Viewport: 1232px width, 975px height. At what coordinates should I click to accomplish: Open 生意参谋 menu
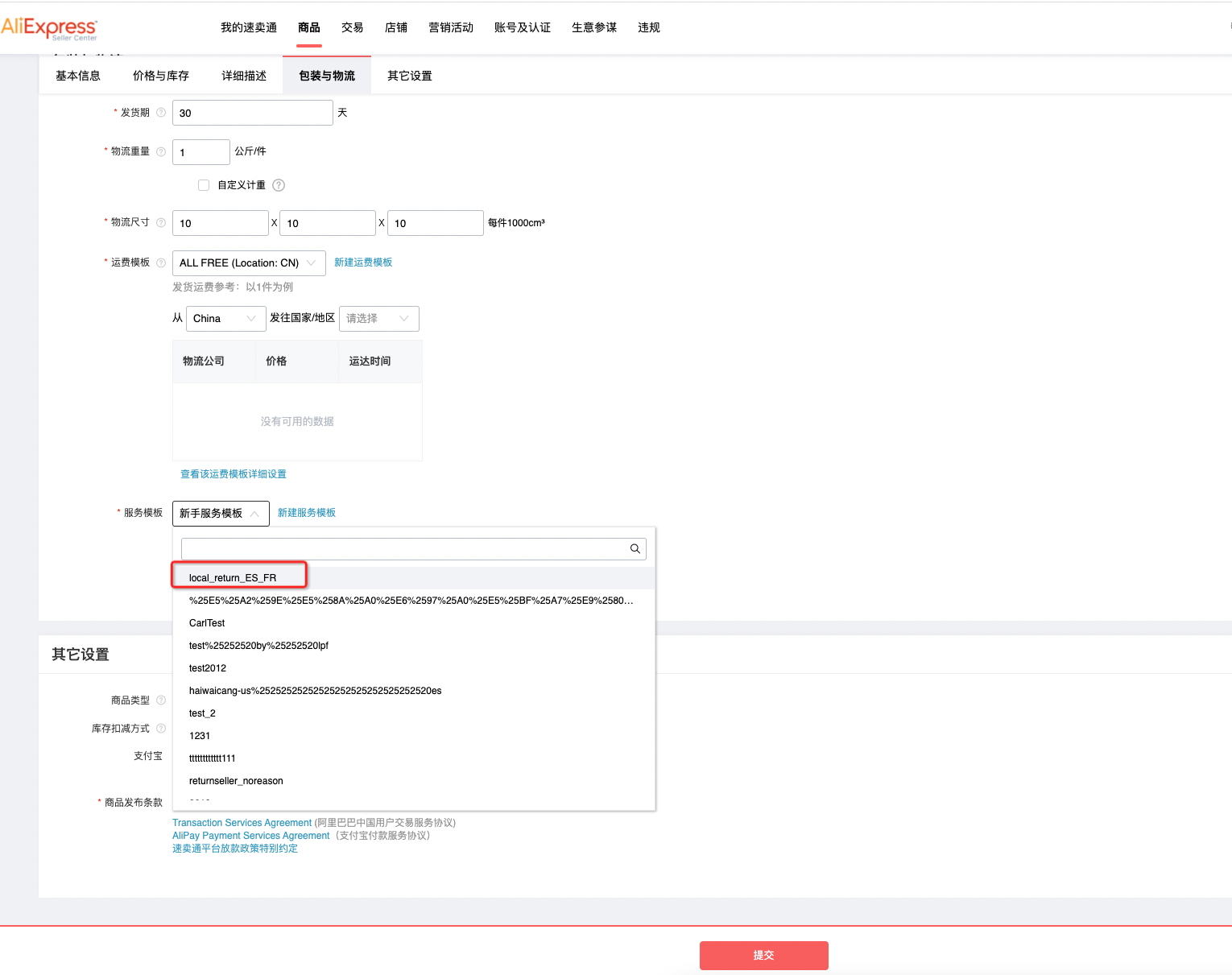(x=594, y=27)
